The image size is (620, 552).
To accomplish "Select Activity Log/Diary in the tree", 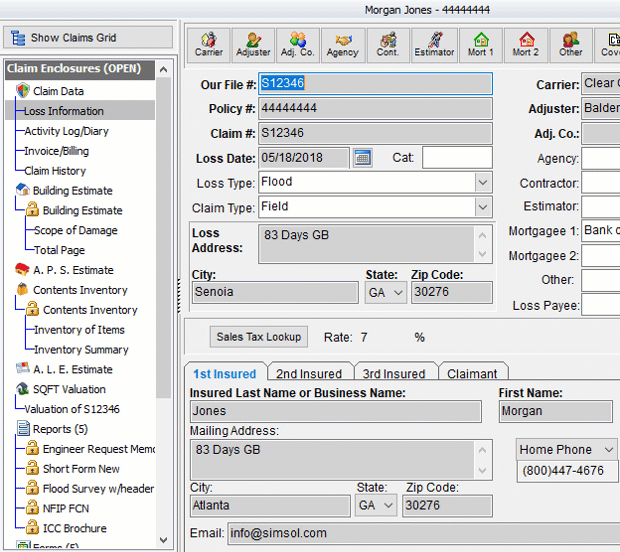I will coord(67,131).
